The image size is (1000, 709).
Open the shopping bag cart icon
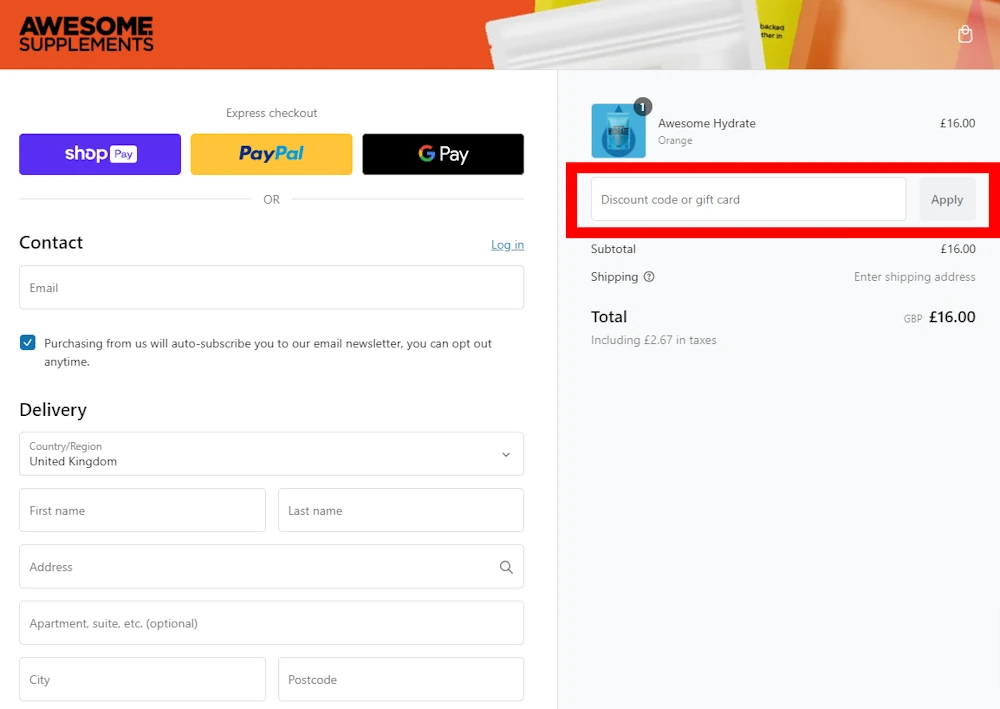click(965, 34)
